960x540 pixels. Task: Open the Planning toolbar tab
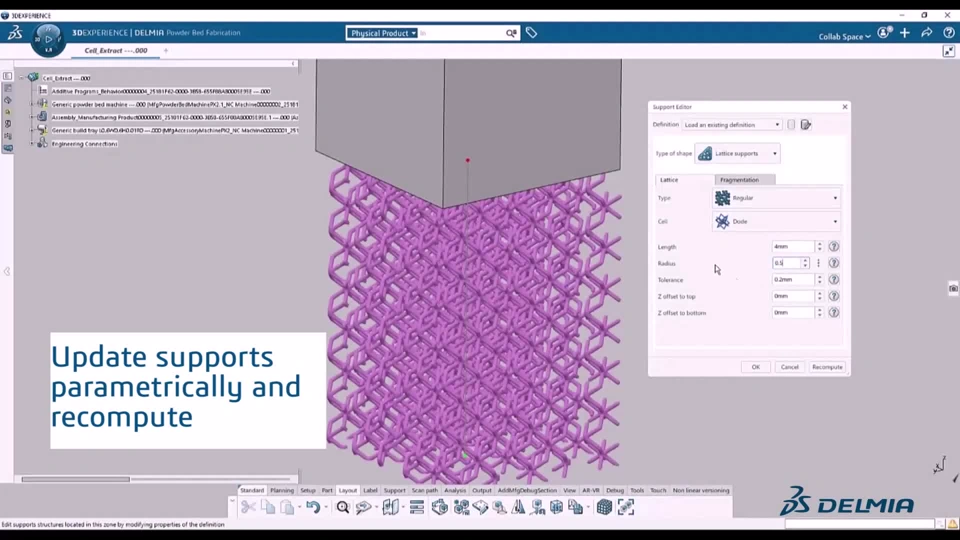tap(282, 490)
